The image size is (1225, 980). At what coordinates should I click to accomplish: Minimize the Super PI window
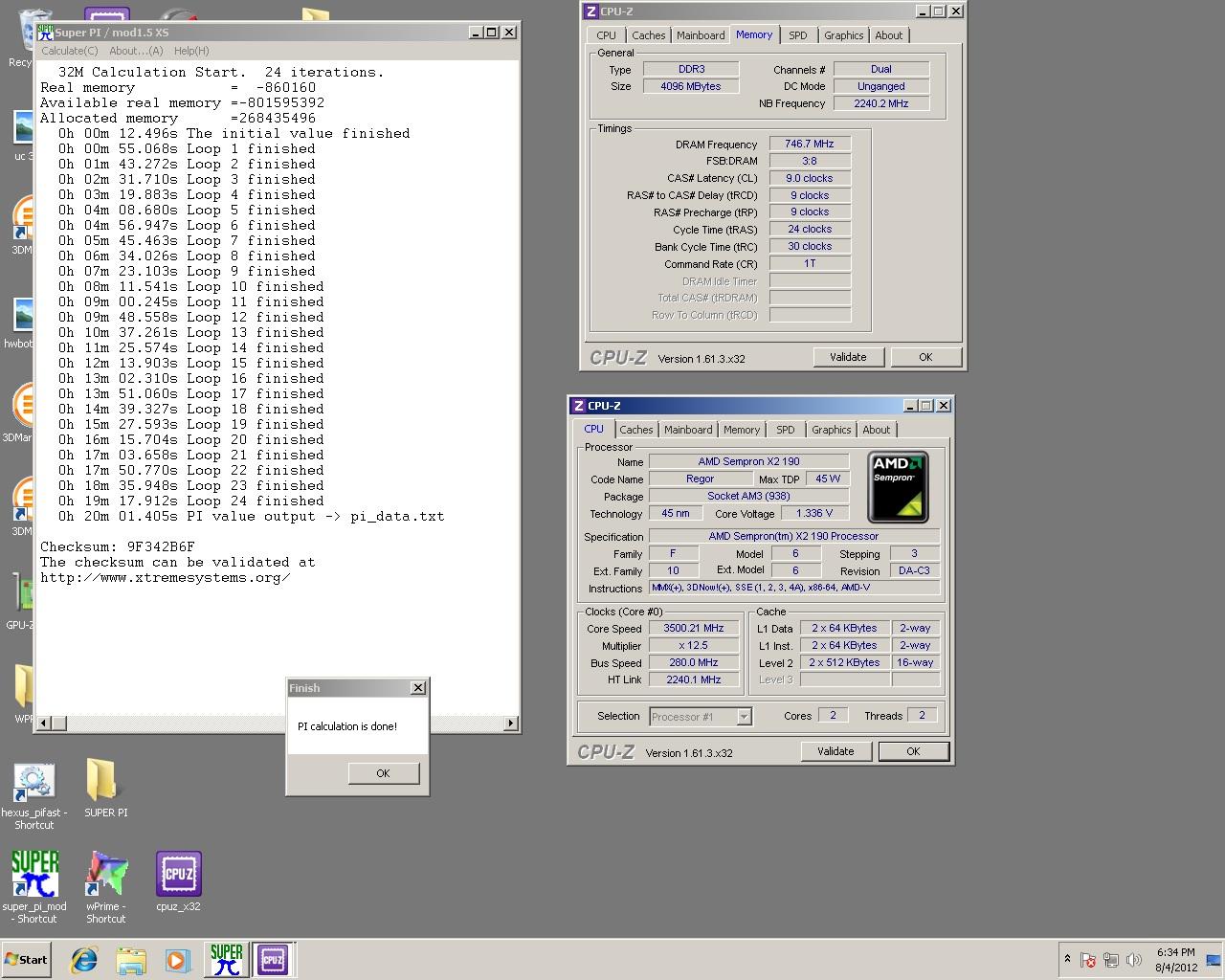475,33
